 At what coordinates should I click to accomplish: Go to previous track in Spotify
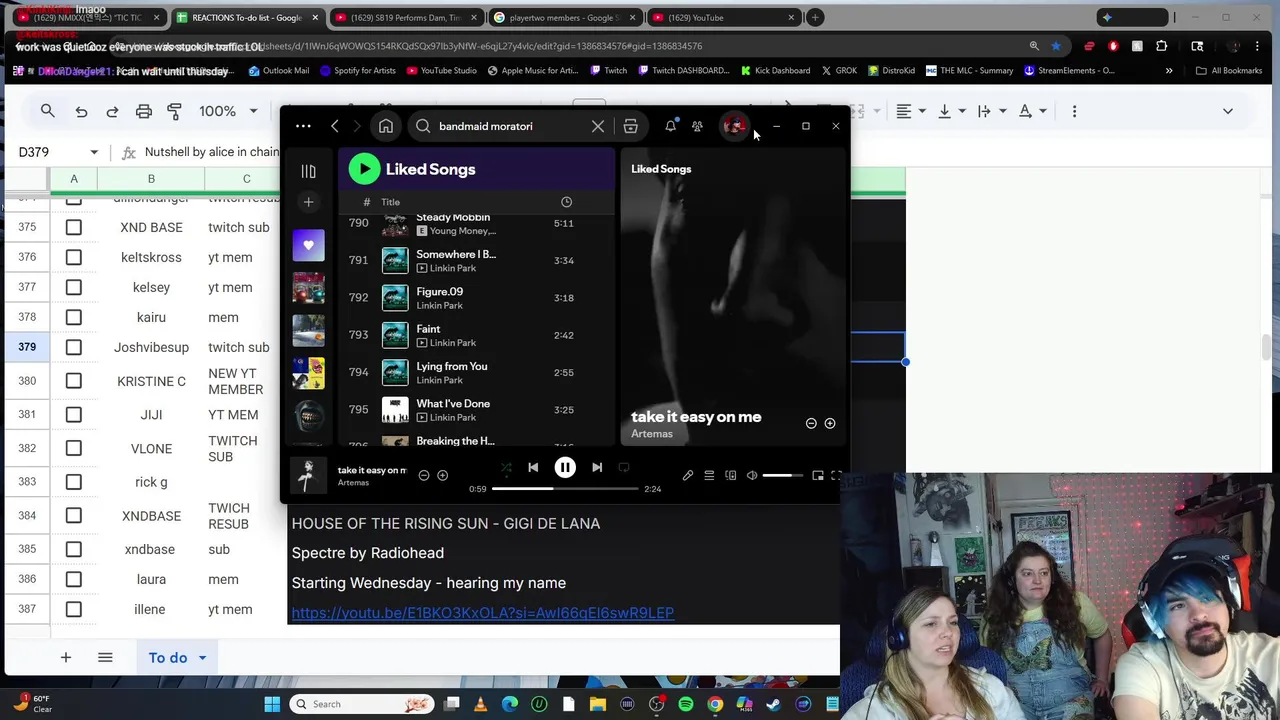click(533, 467)
